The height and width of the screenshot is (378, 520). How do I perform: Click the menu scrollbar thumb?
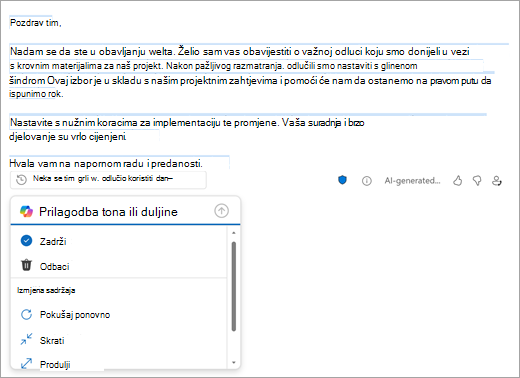click(x=234, y=287)
